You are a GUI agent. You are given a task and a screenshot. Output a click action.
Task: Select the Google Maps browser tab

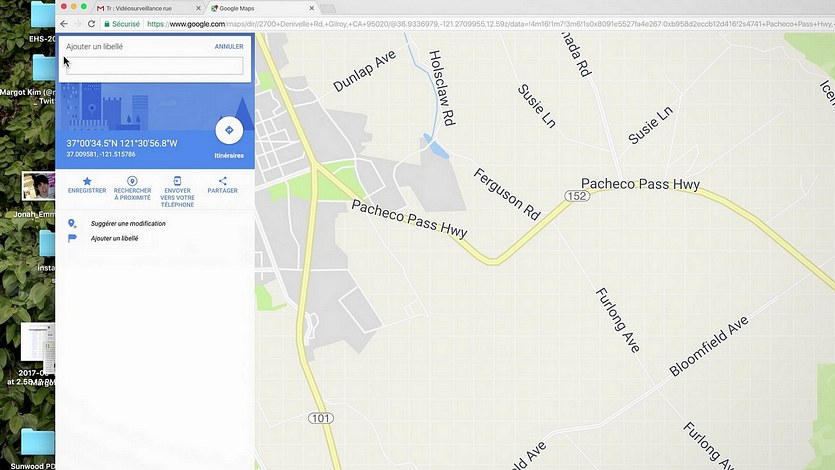(259, 9)
